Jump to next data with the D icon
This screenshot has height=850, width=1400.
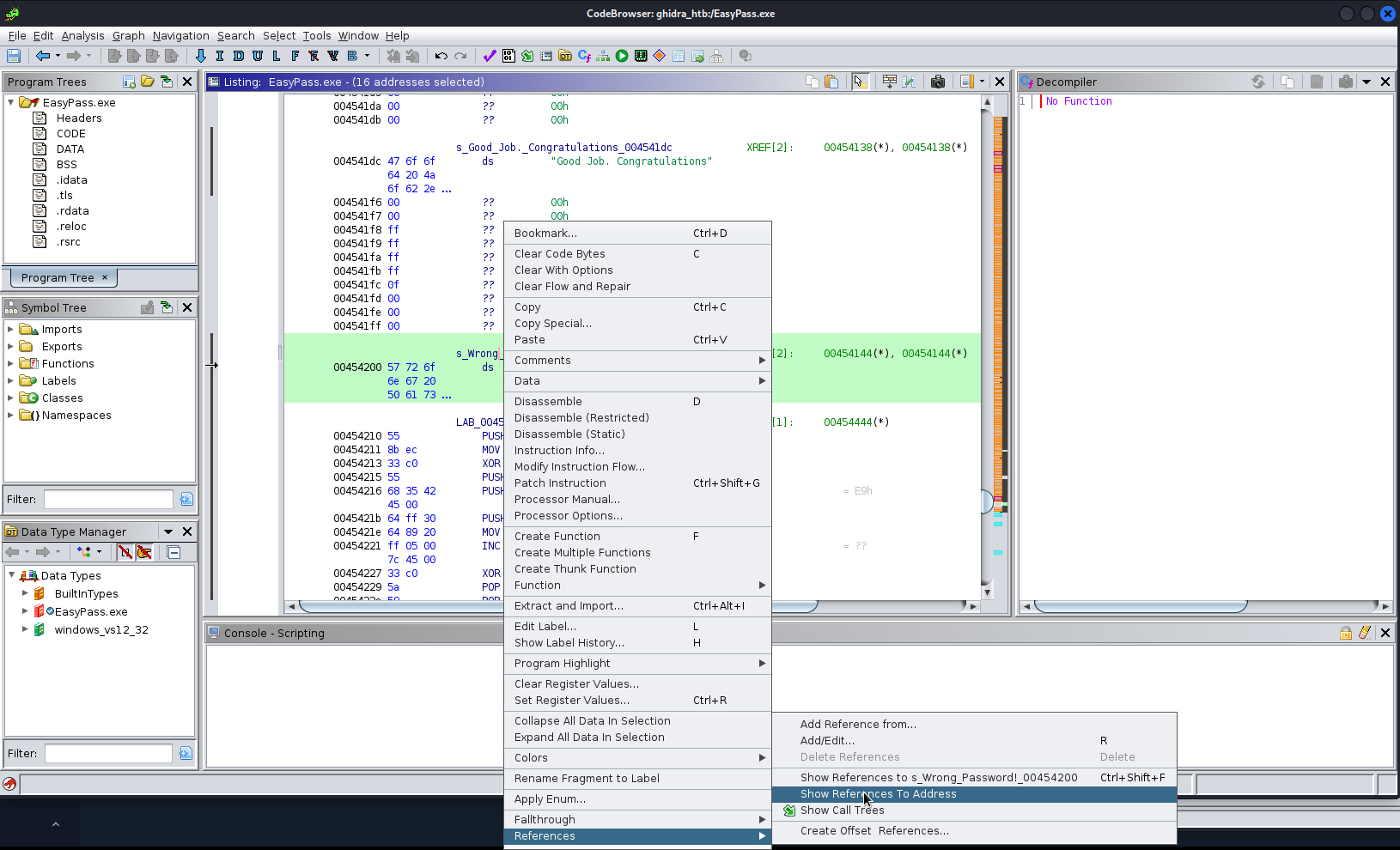click(x=239, y=56)
